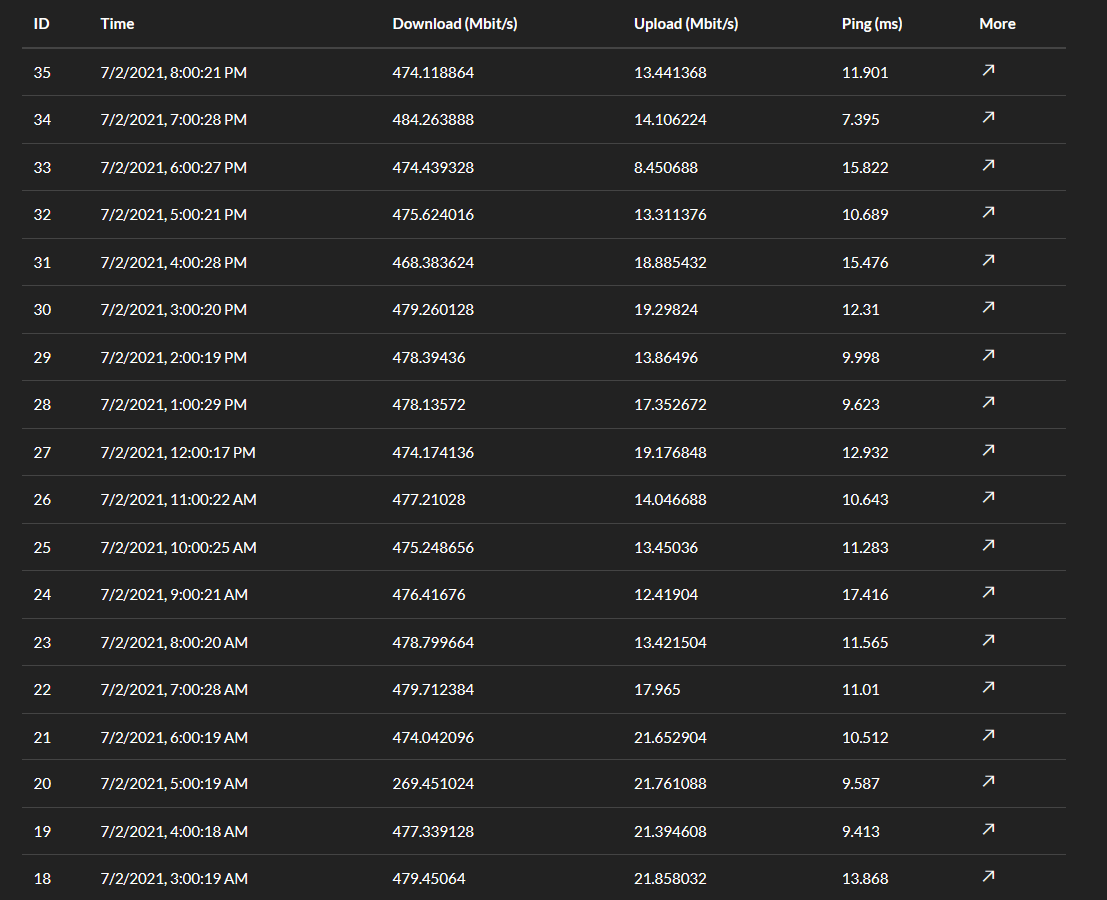This screenshot has width=1107, height=900.
Task: Open more details arrow for test ID 30
Action: 988,307
